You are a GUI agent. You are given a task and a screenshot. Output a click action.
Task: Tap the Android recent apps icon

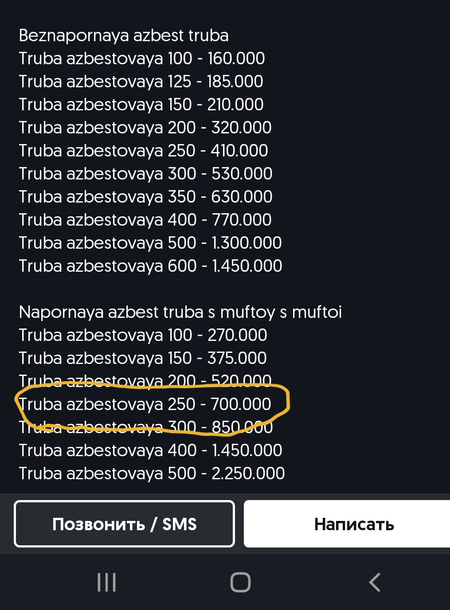[x=107, y=582]
